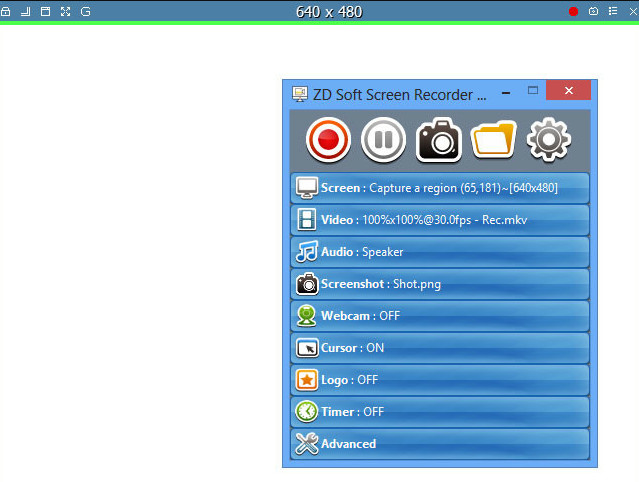
Task: Take a screenshot from the capture bar camera
Action: click(593, 11)
